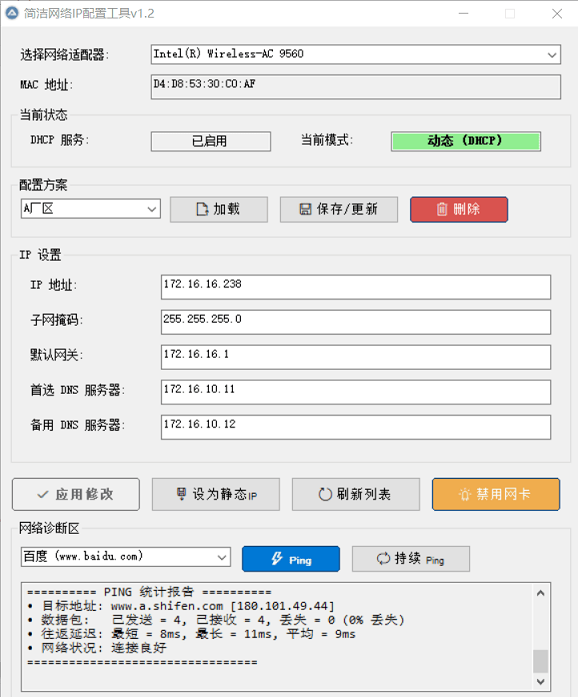
Task: Click the 网络诊断区 group title
Action: point(49,528)
